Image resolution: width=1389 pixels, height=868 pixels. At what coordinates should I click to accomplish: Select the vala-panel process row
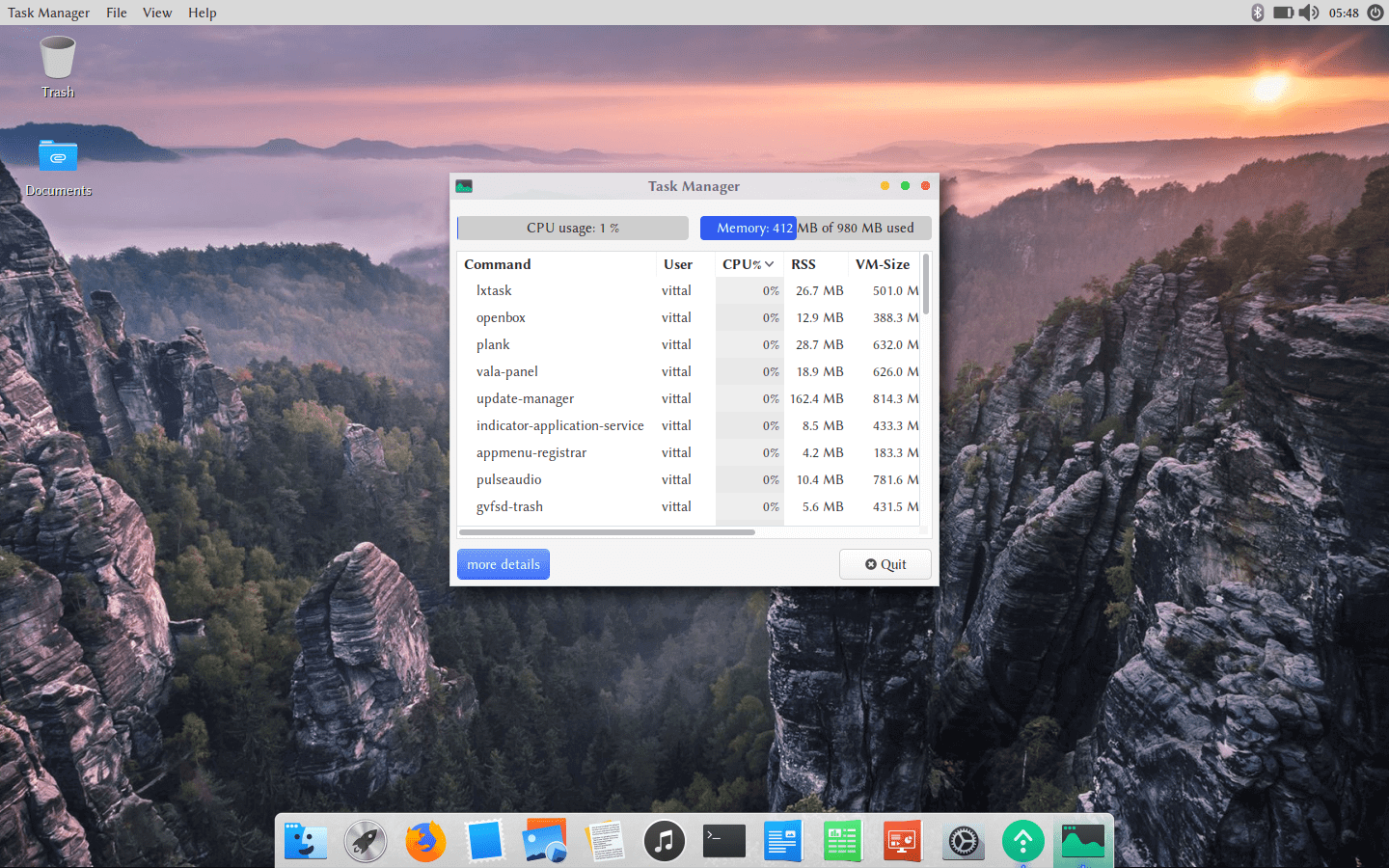[689, 371]
